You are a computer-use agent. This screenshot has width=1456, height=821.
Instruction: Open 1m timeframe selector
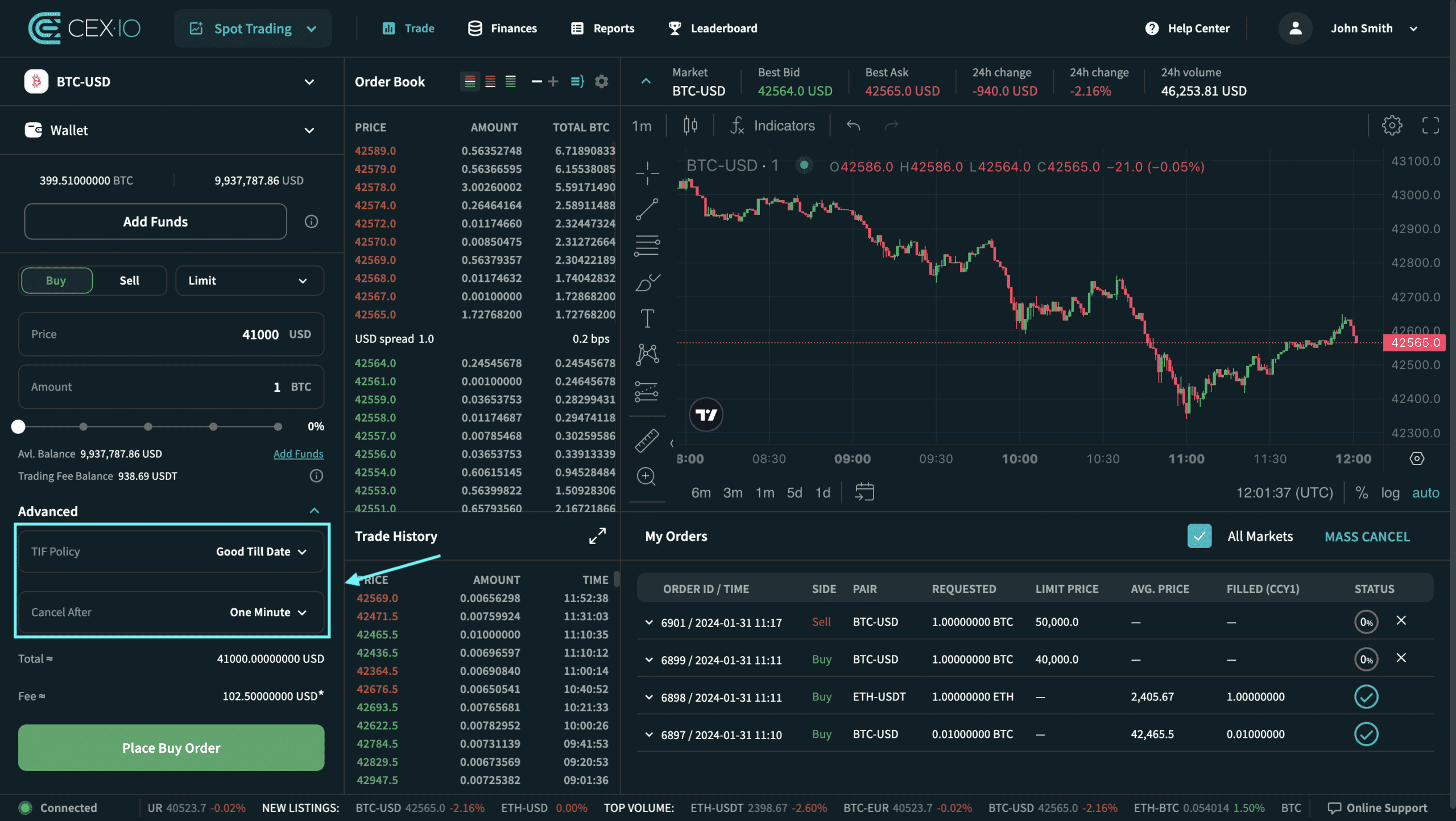click(x=642, y=126)
